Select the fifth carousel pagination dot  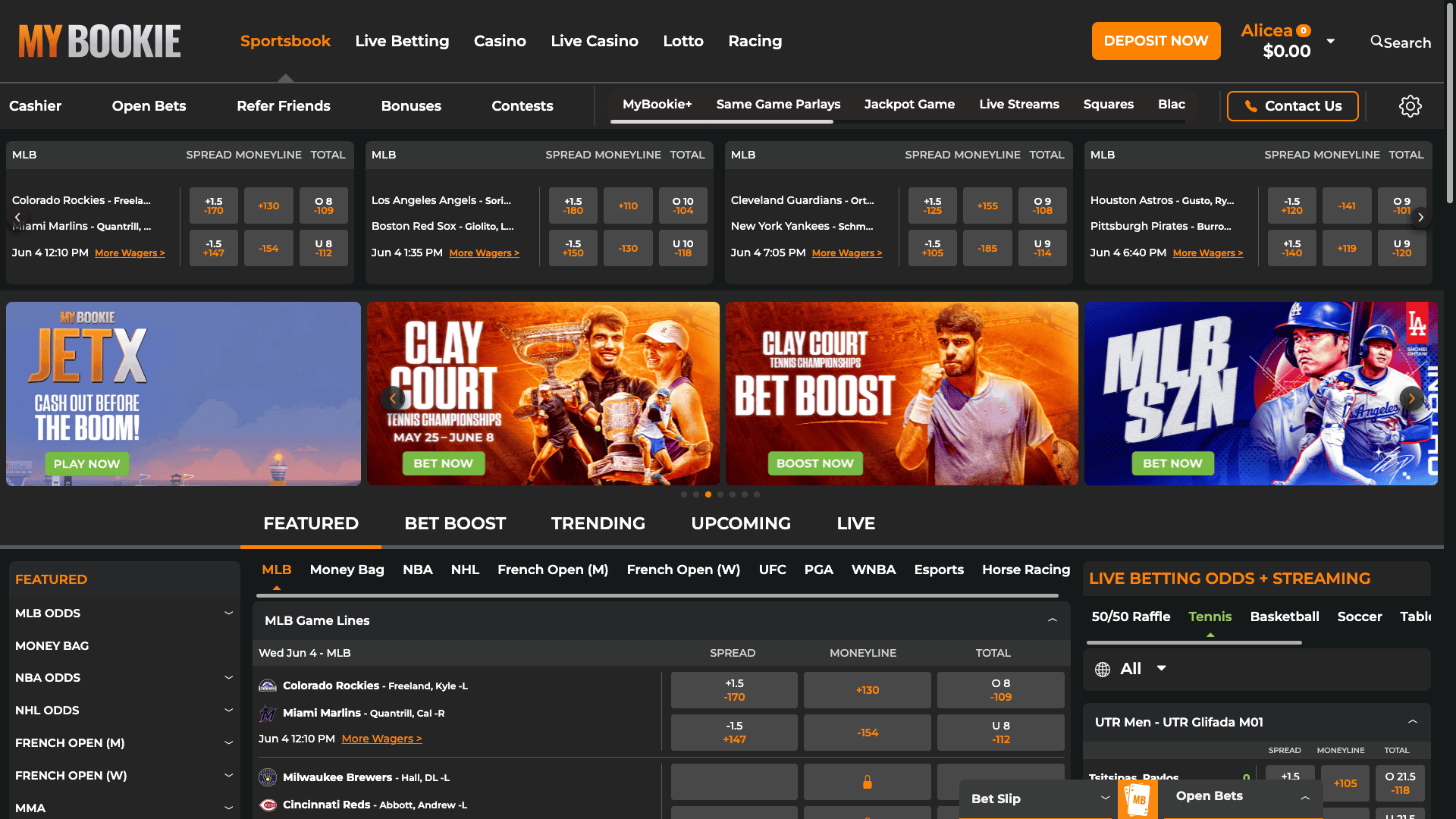click(732, 494)
